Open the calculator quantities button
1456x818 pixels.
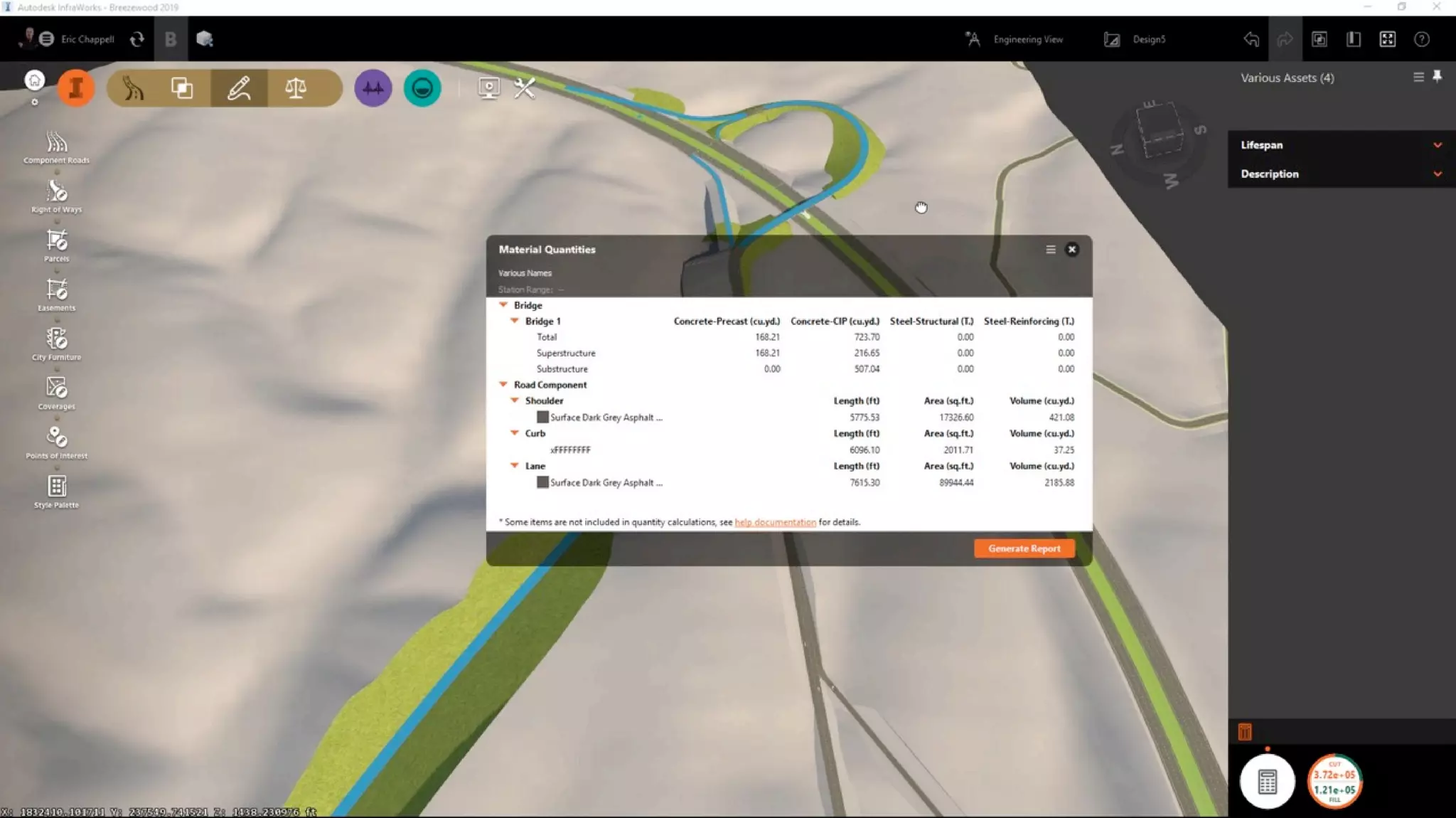click(x=1267, y=782)
